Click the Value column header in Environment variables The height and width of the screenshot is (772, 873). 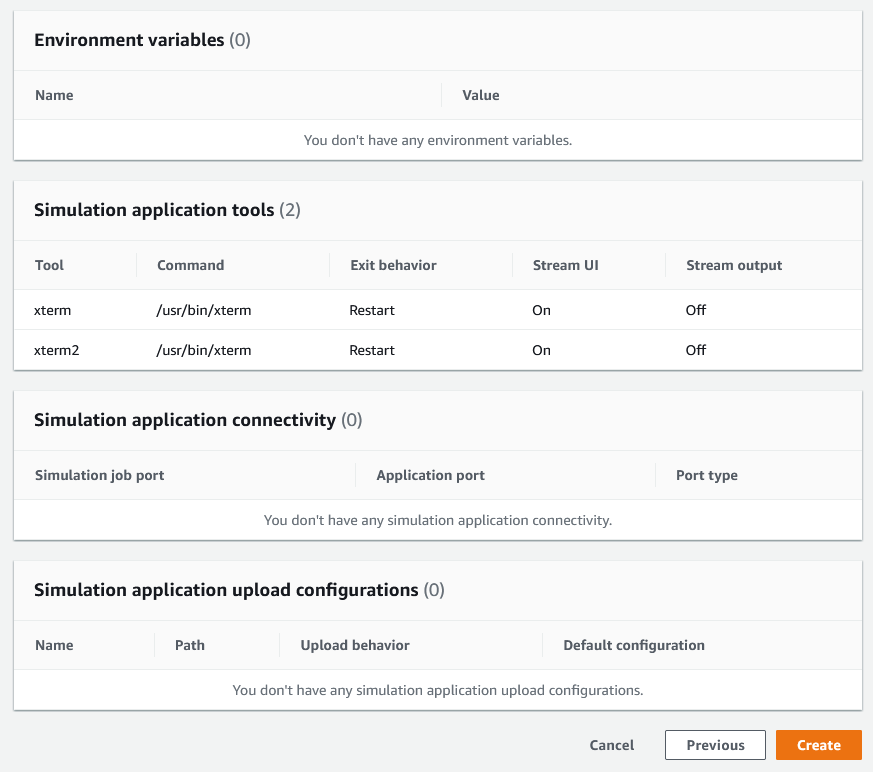tap(480, 95)
